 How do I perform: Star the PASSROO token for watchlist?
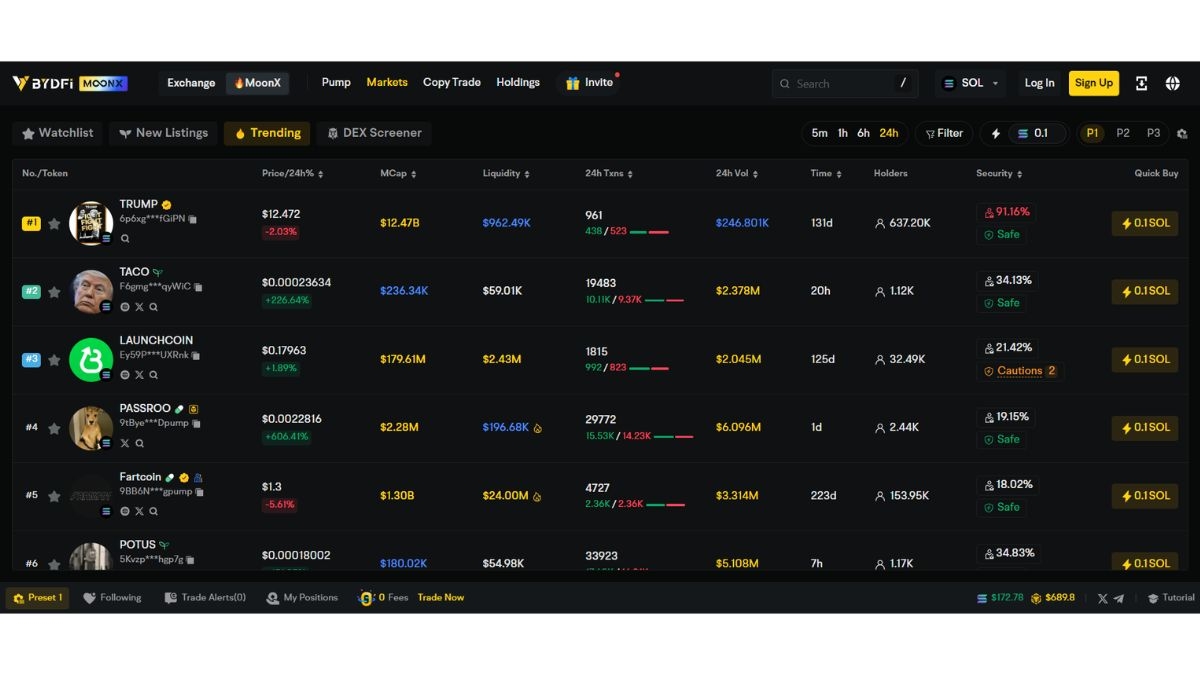point(54,428)
